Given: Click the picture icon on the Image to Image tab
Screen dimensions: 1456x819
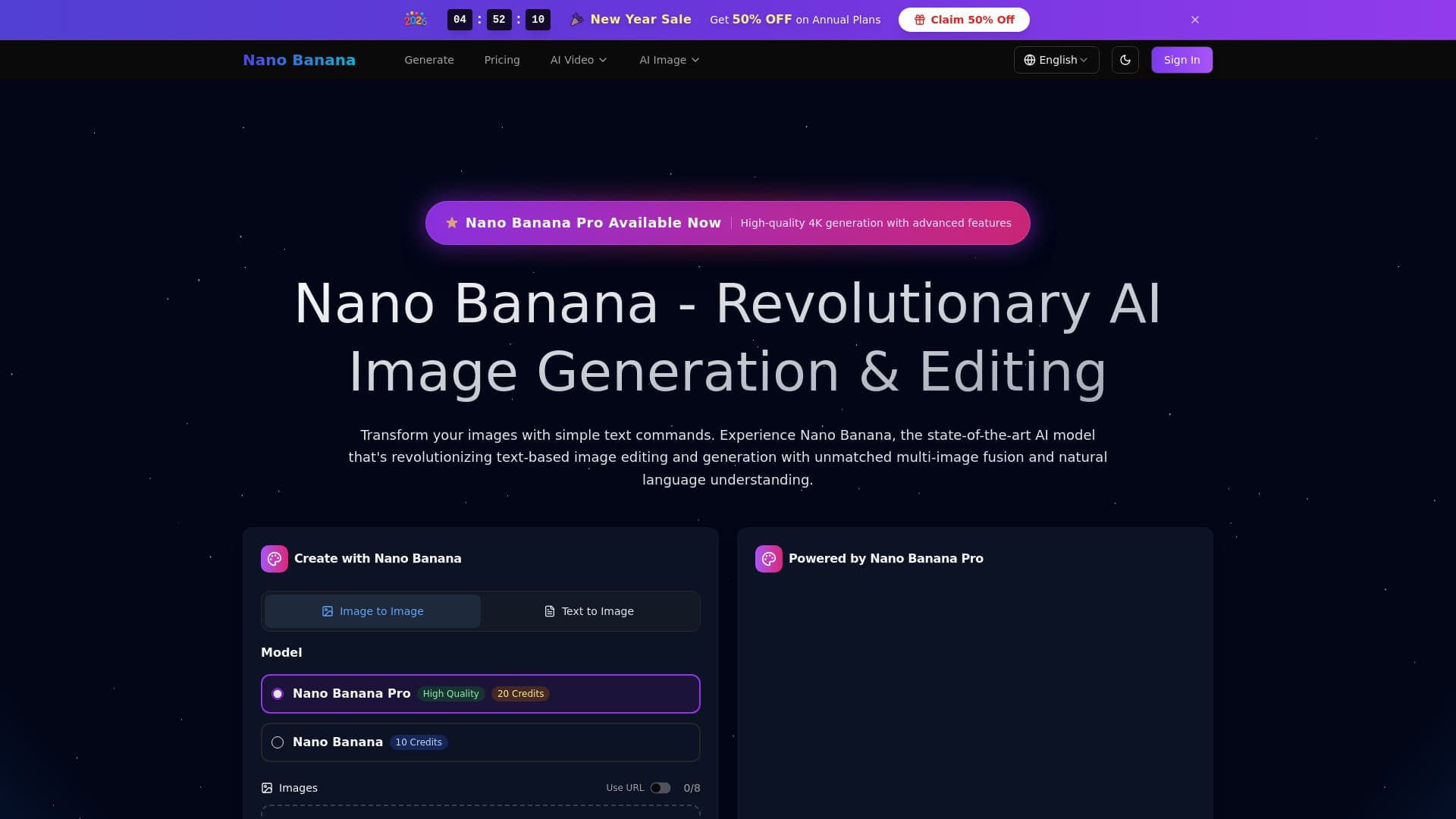Looking at the screenshot, I should [x=328, y=610].
